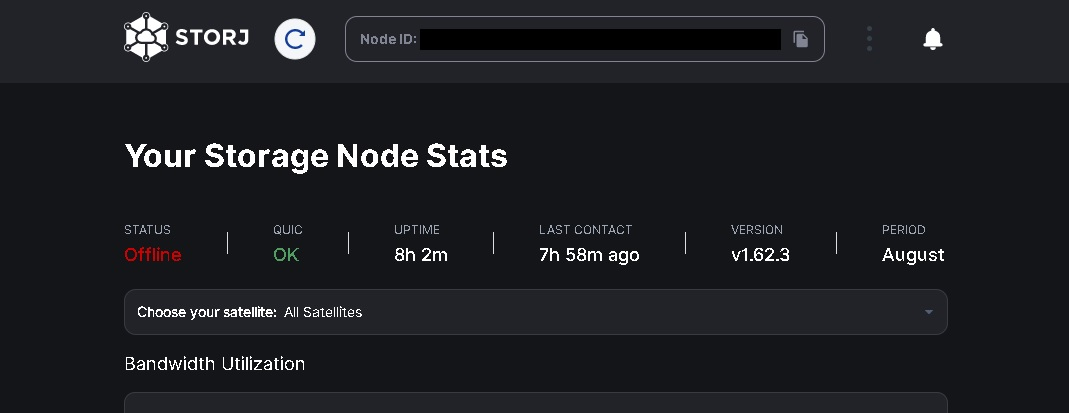Open the notifications bell
1069x413 pixels.
[x=932, y=39]
